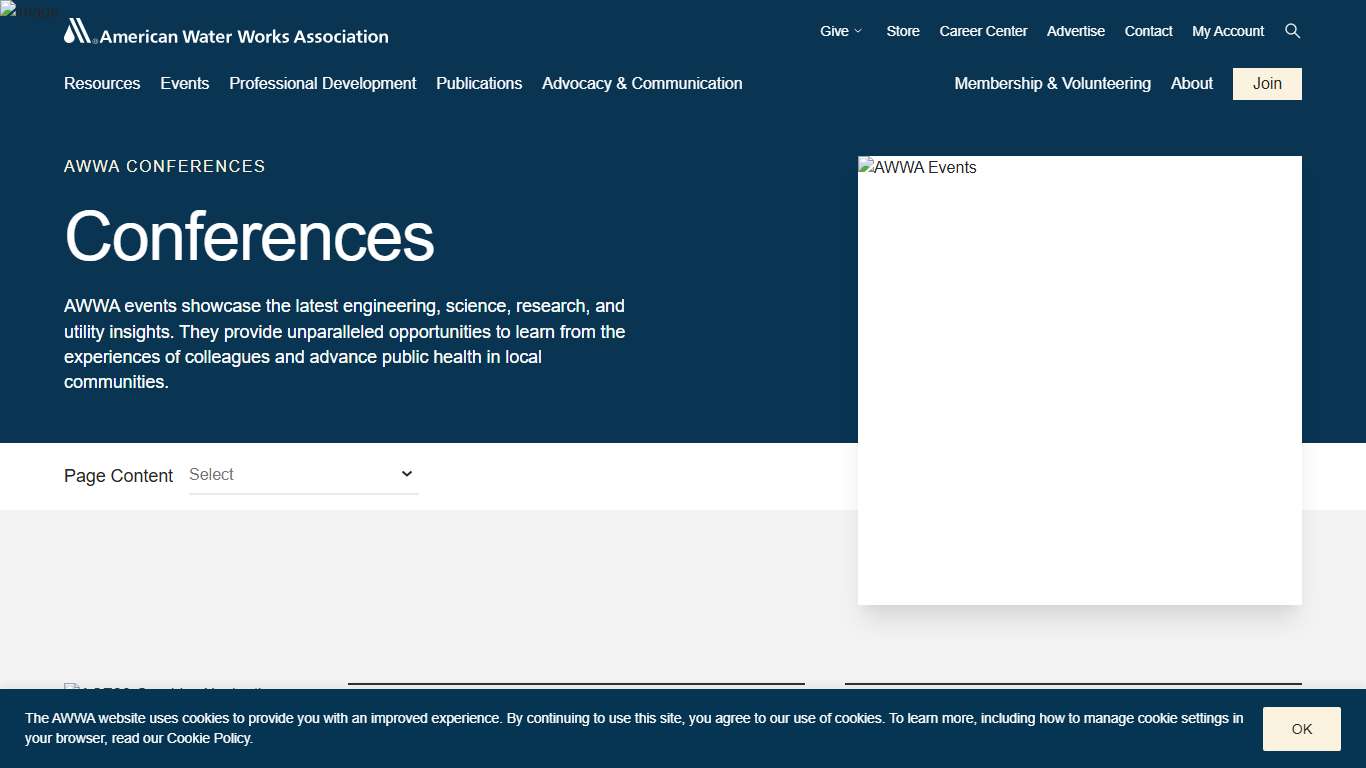Open My Account link

1228,31
